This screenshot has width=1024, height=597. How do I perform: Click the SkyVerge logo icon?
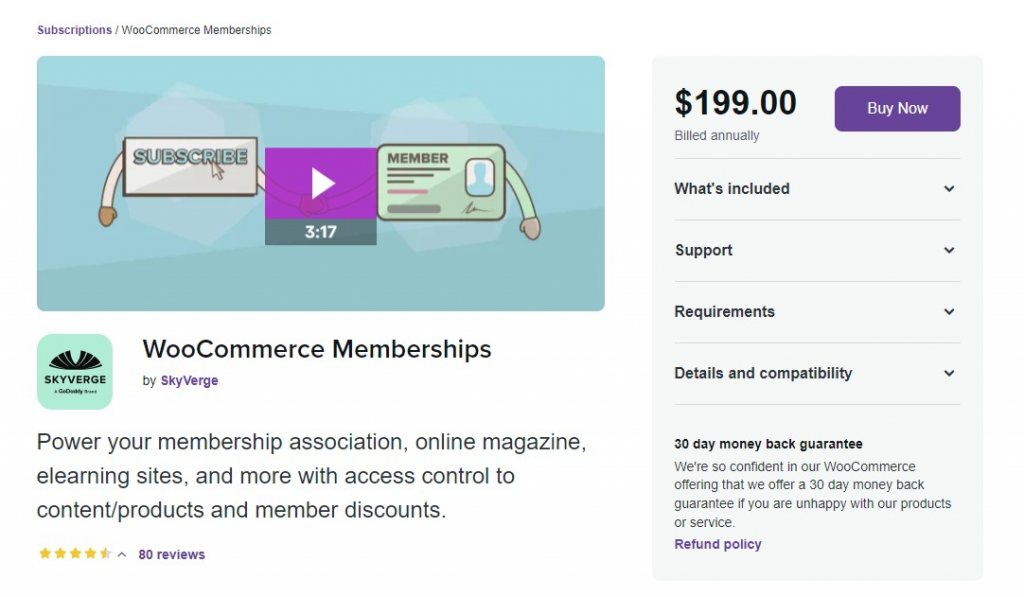pyautogui.click(x=75, y=372)
